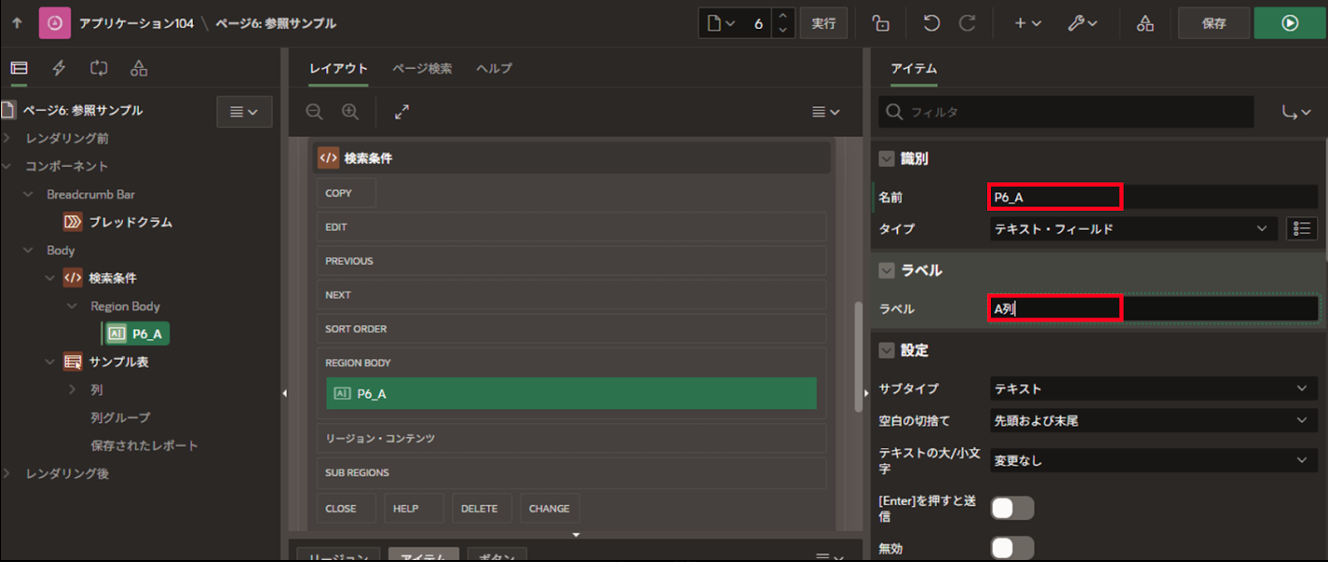Click the 実行 button
Screen dimensions: 1328x562
point(823,23)
